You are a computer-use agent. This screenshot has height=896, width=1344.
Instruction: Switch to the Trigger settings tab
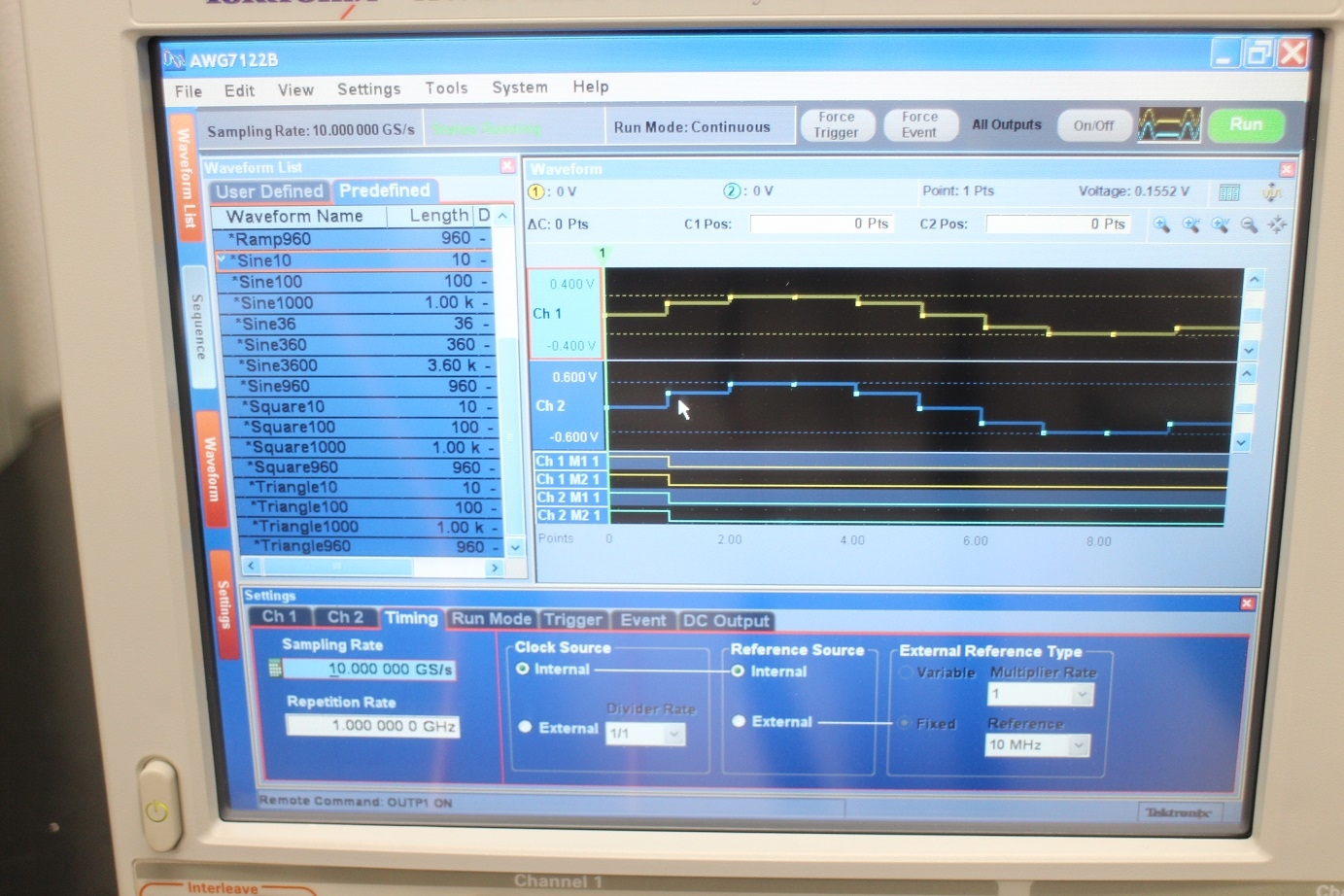click(573, 620)
